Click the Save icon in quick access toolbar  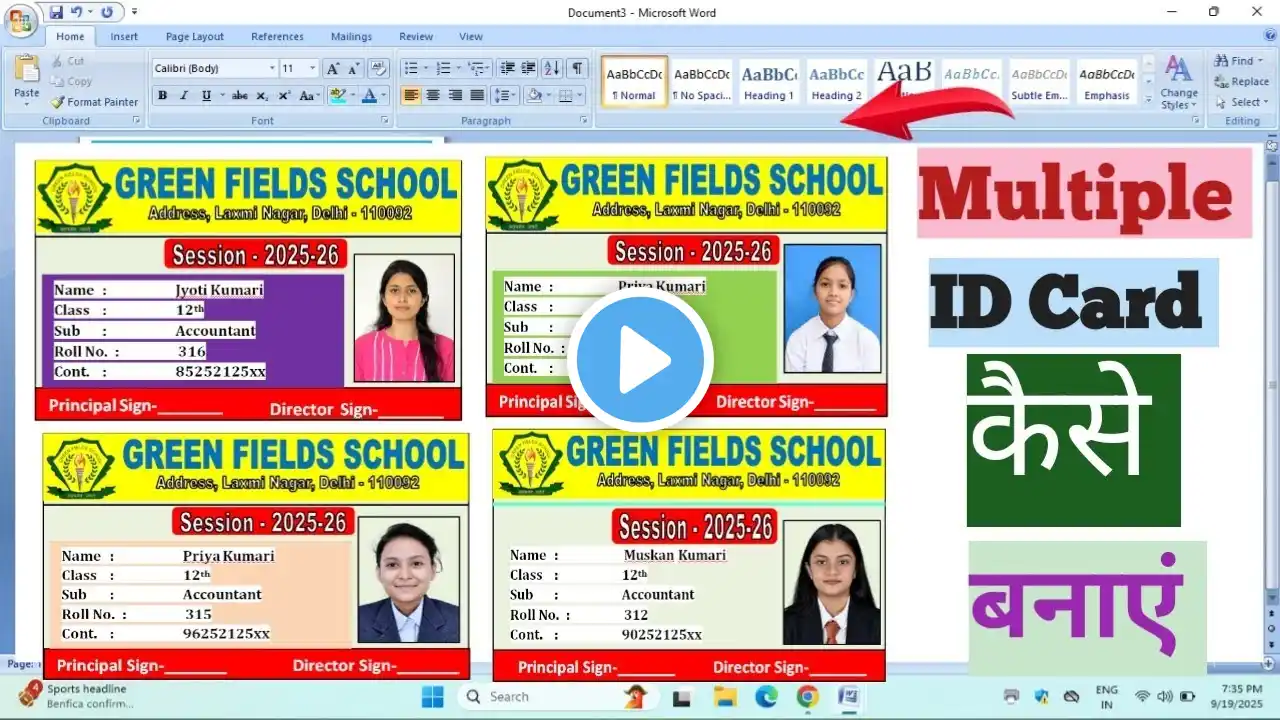coord(56,12)
